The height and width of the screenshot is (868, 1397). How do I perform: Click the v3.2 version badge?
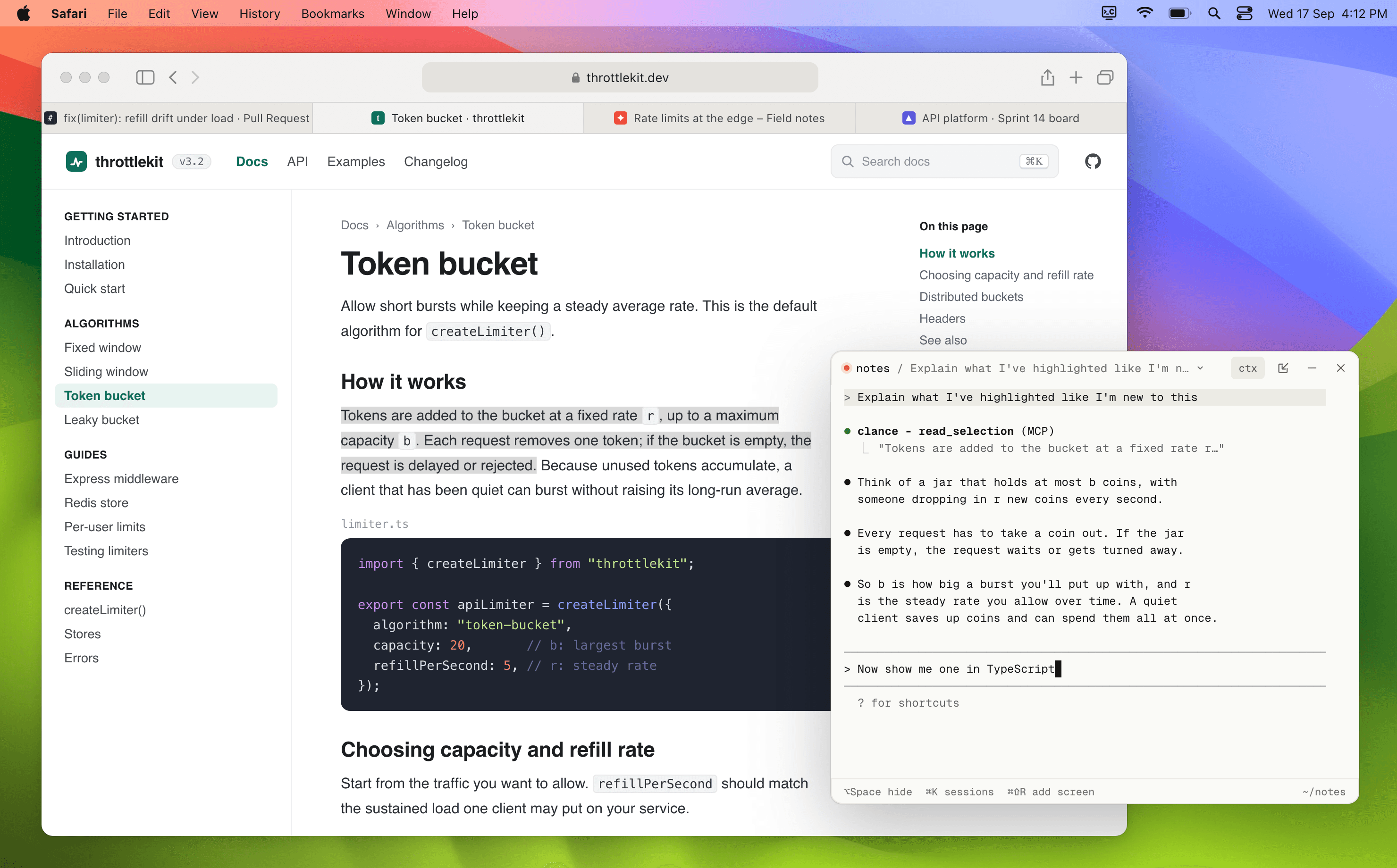[191, 162]
